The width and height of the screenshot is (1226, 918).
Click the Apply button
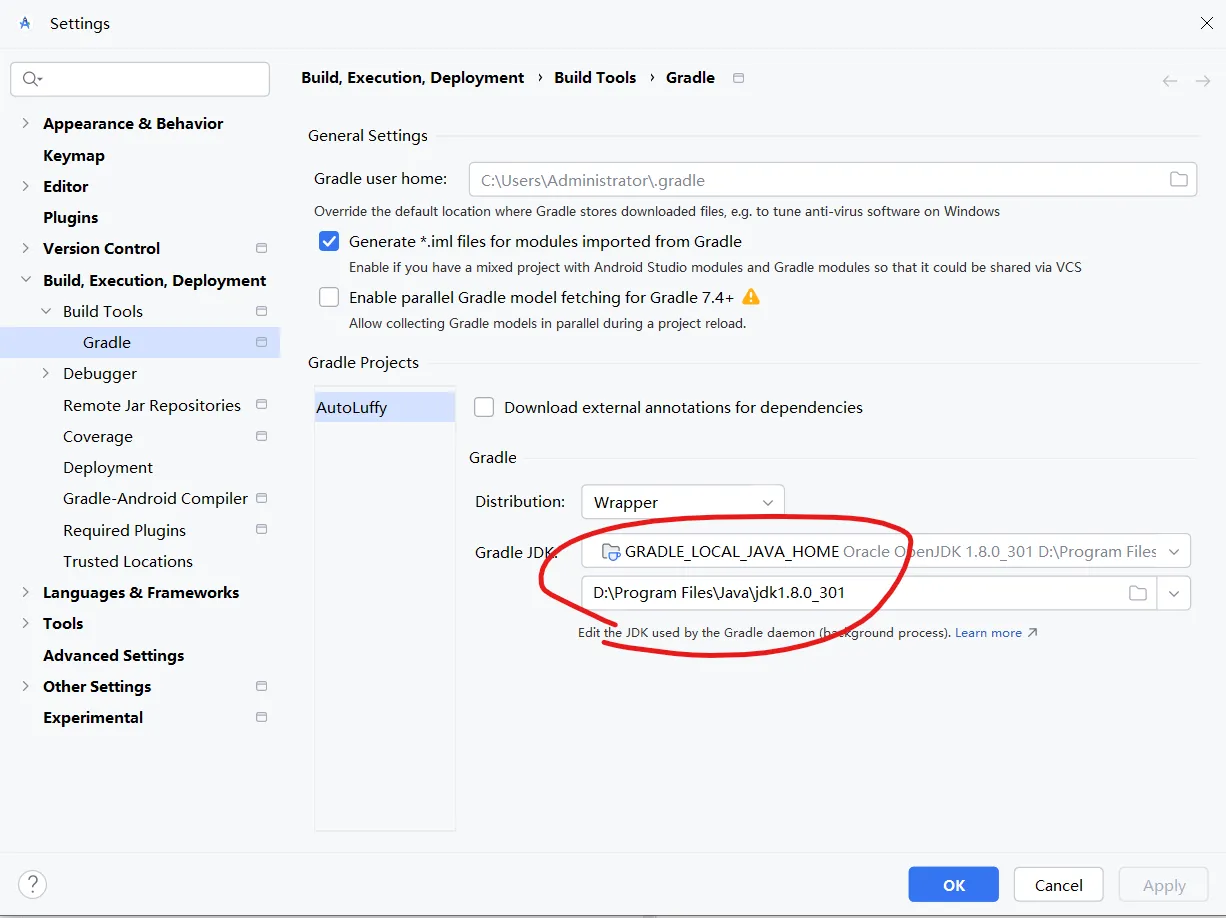(1164, 885)
